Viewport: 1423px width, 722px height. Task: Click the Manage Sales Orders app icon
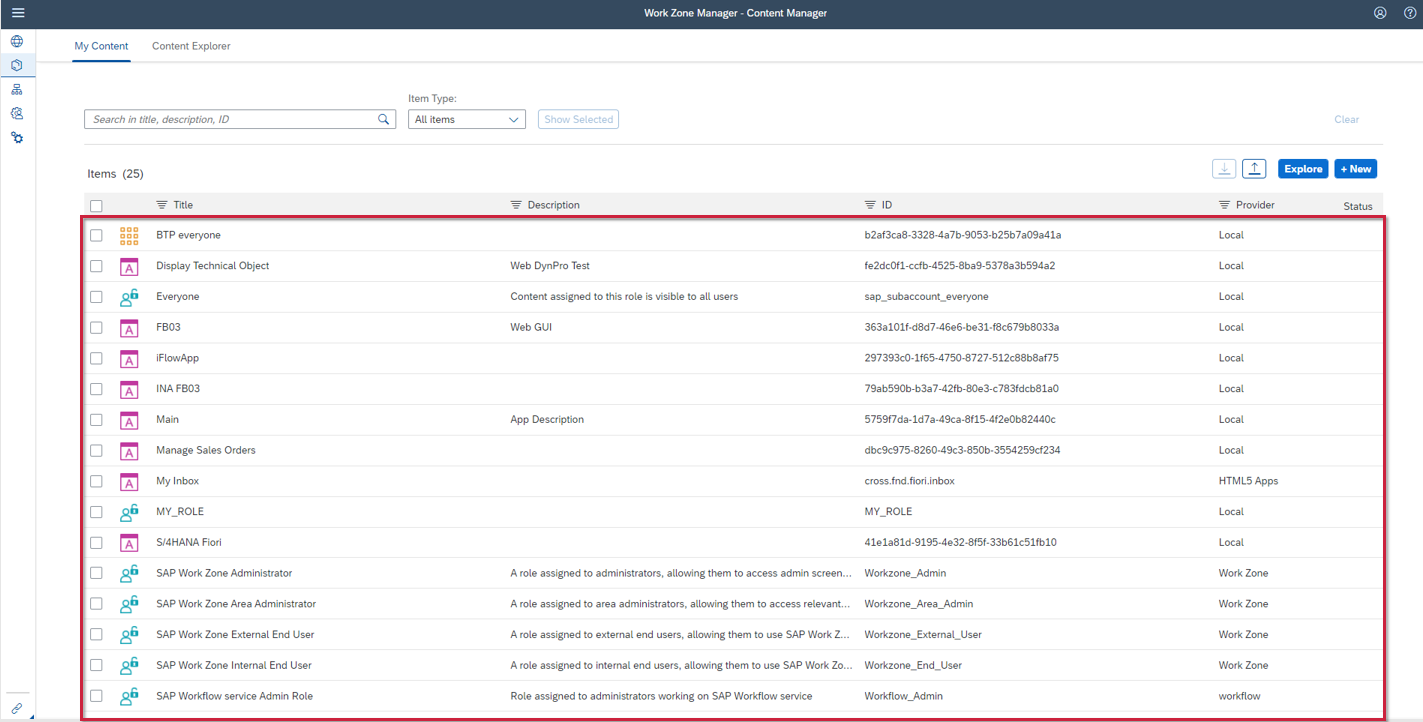[129, 451]
